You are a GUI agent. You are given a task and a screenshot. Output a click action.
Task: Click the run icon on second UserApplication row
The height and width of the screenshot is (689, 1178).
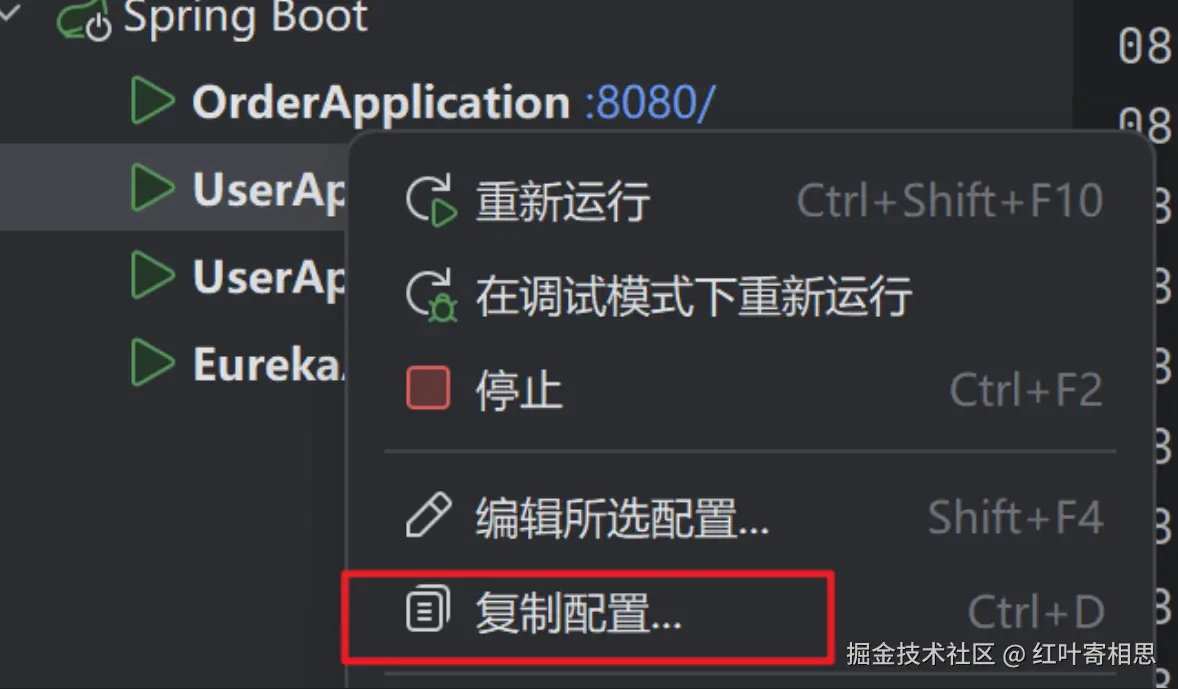(x=153, y=275)
